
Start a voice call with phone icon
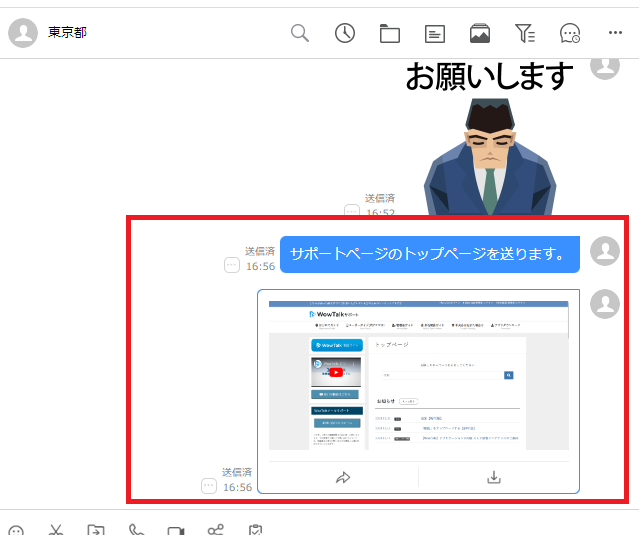[x=136, y=530]
